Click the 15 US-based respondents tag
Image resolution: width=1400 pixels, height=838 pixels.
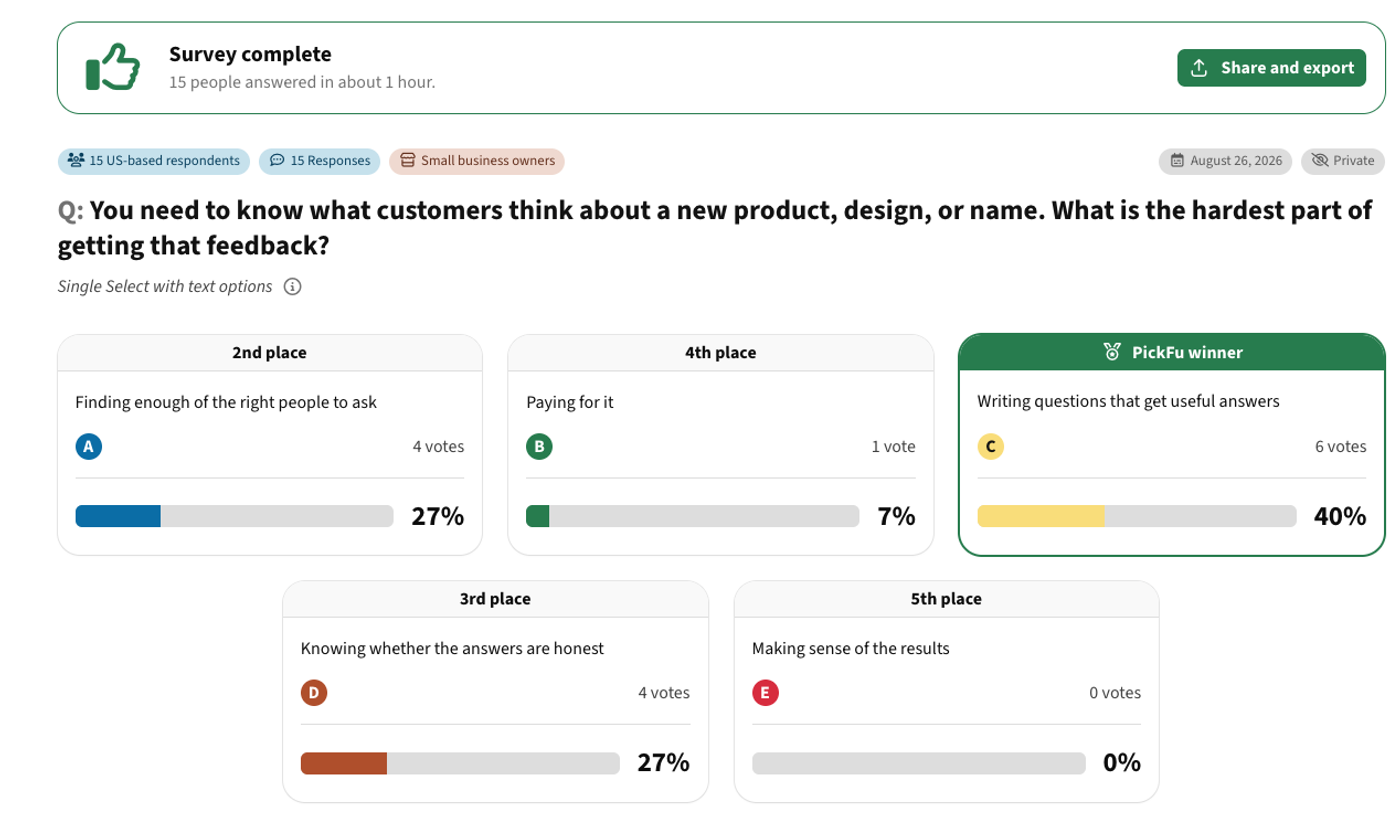pos(154,160)
